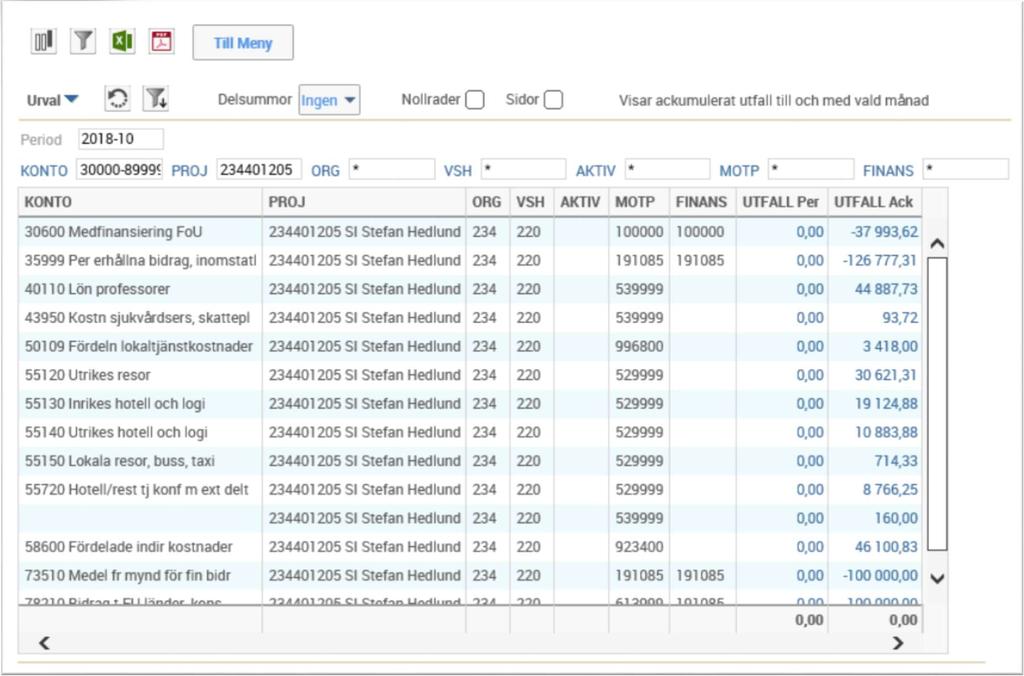Click the vertical scrollbar thumb

[x=937, y=404]
